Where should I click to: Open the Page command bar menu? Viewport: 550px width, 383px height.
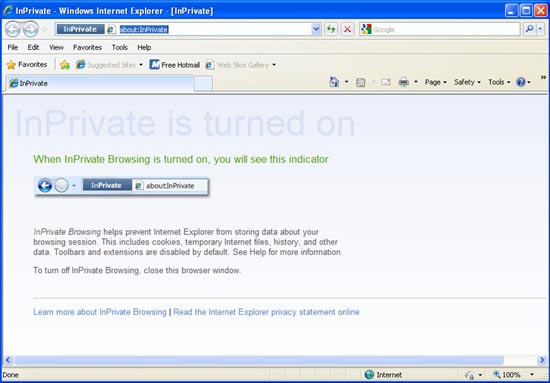point(435,82)
